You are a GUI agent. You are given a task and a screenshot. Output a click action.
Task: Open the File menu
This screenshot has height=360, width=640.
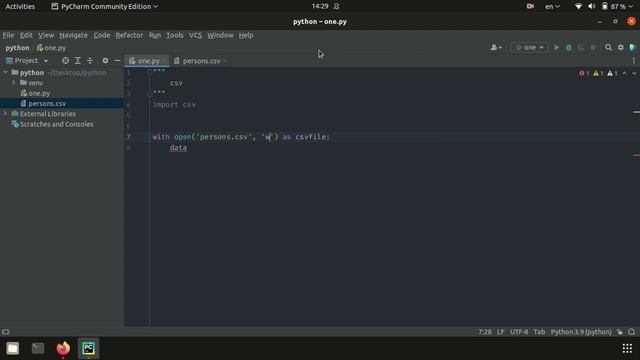8,35
